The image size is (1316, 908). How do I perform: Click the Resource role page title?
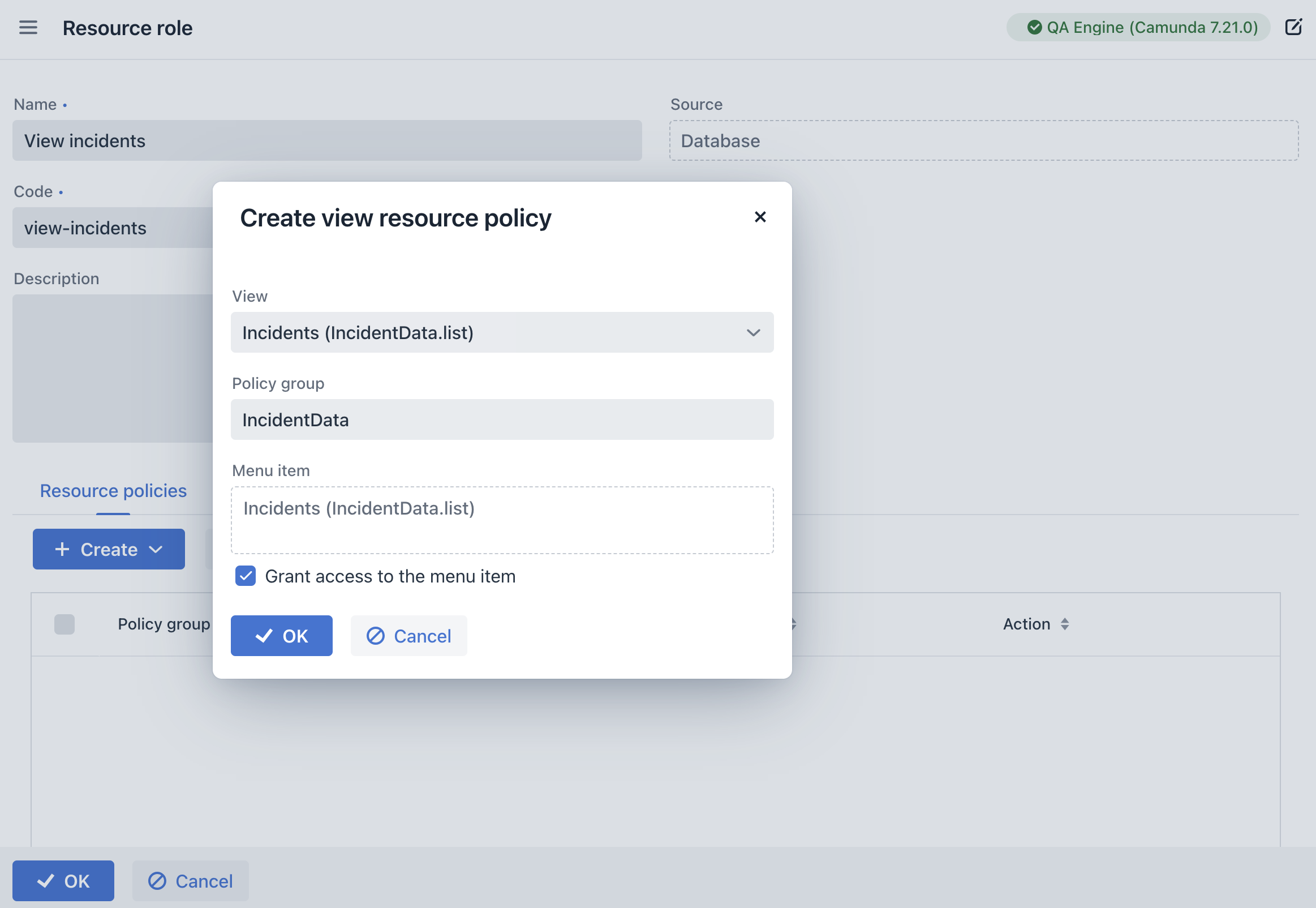coord(127,28)
